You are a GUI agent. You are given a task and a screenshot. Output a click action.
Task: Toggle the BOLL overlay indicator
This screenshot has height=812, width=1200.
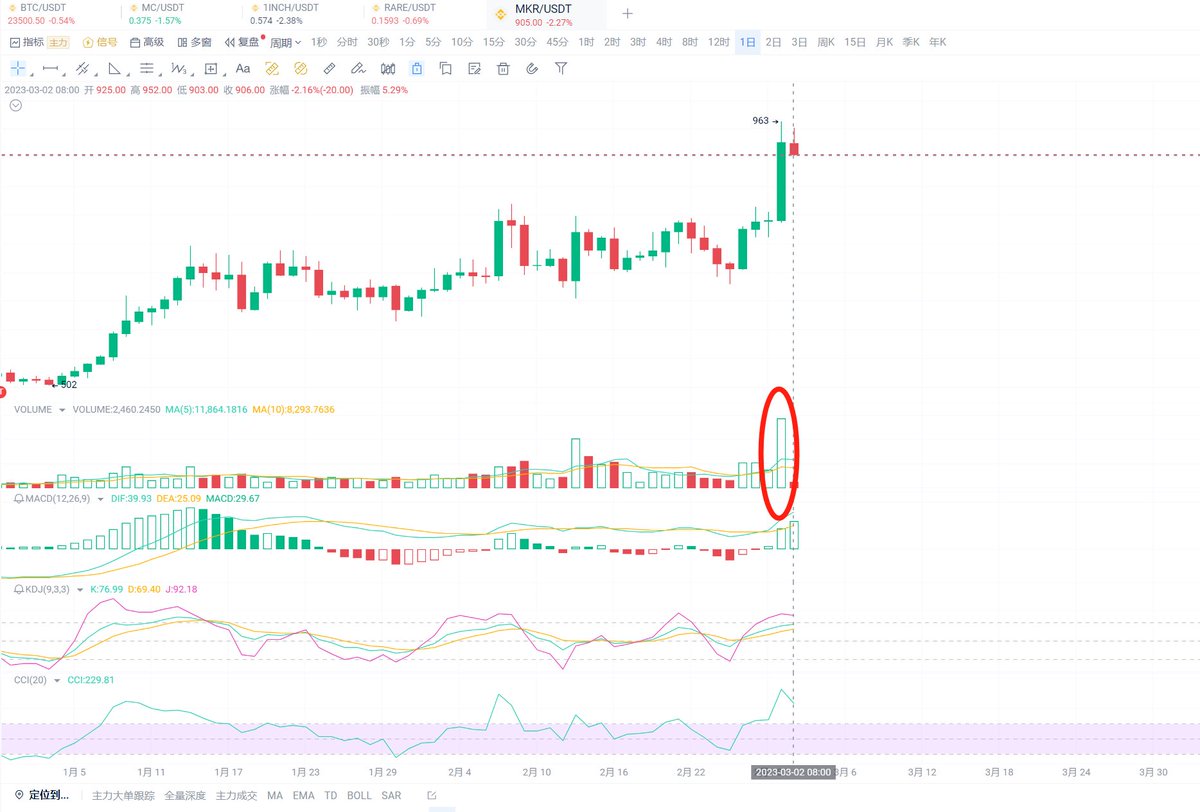359,796
